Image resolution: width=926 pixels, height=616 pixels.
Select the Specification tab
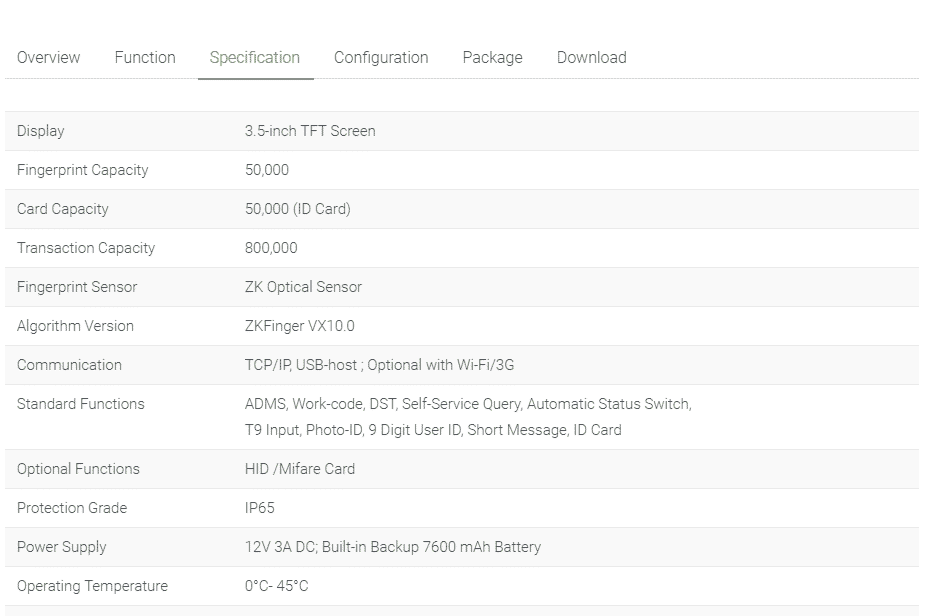pos(255,58)
